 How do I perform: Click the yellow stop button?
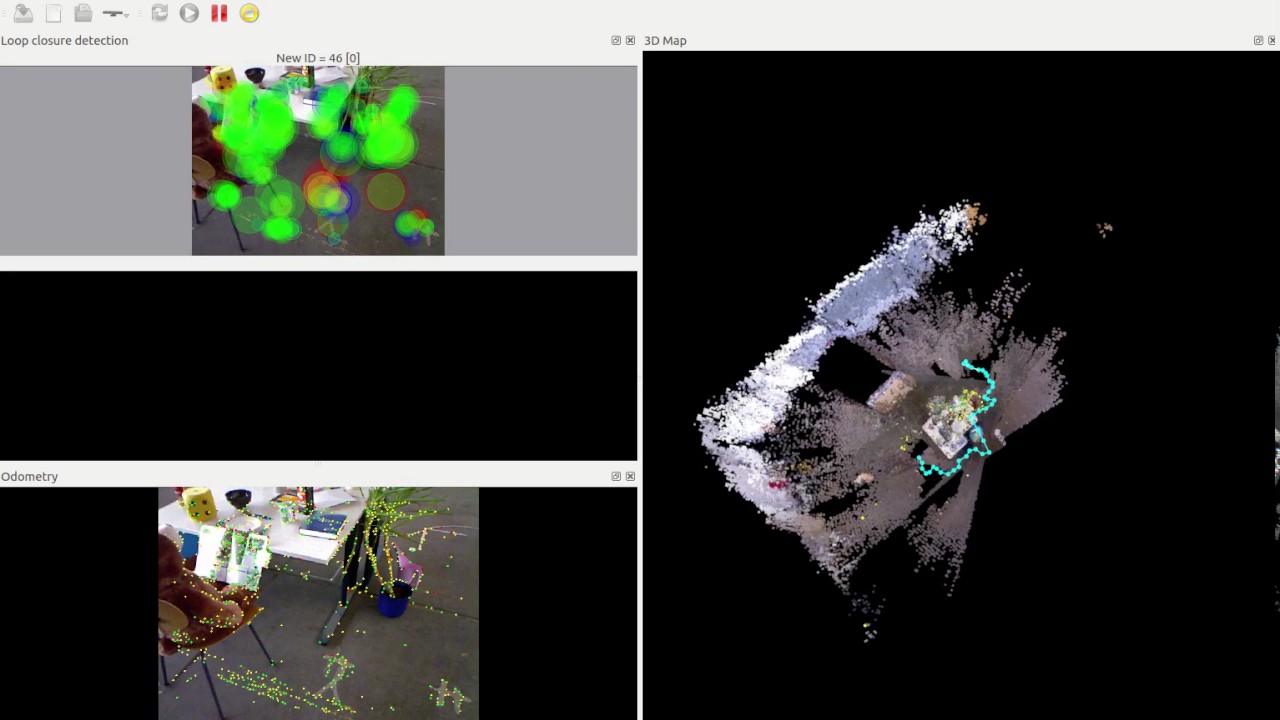click(249, 13)
